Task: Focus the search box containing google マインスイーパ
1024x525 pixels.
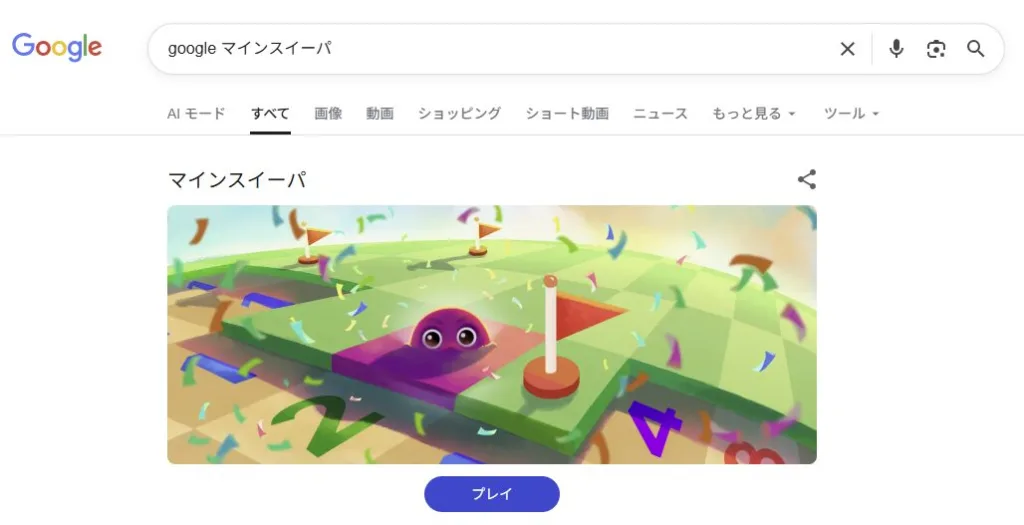Action: (496, 49)
